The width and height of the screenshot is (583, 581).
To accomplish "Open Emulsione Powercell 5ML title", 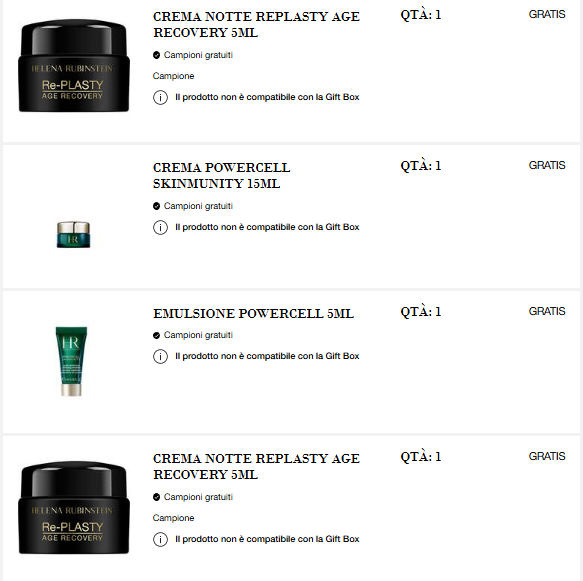I will point(253,314).
